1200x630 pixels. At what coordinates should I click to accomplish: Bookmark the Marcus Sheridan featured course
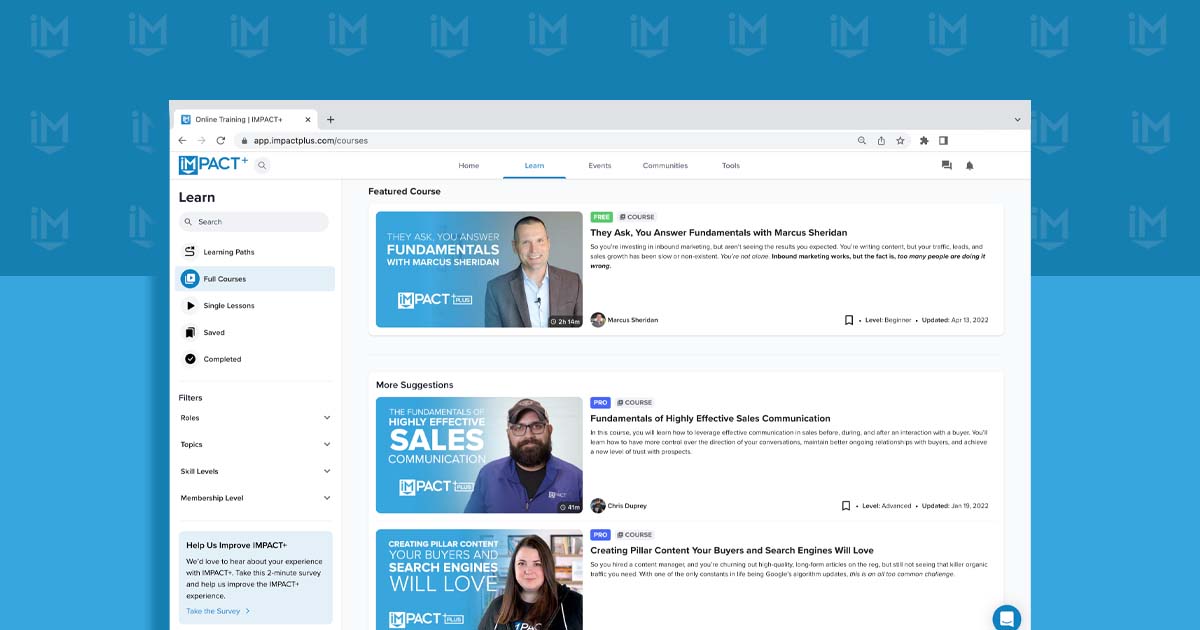coord(847,319)
